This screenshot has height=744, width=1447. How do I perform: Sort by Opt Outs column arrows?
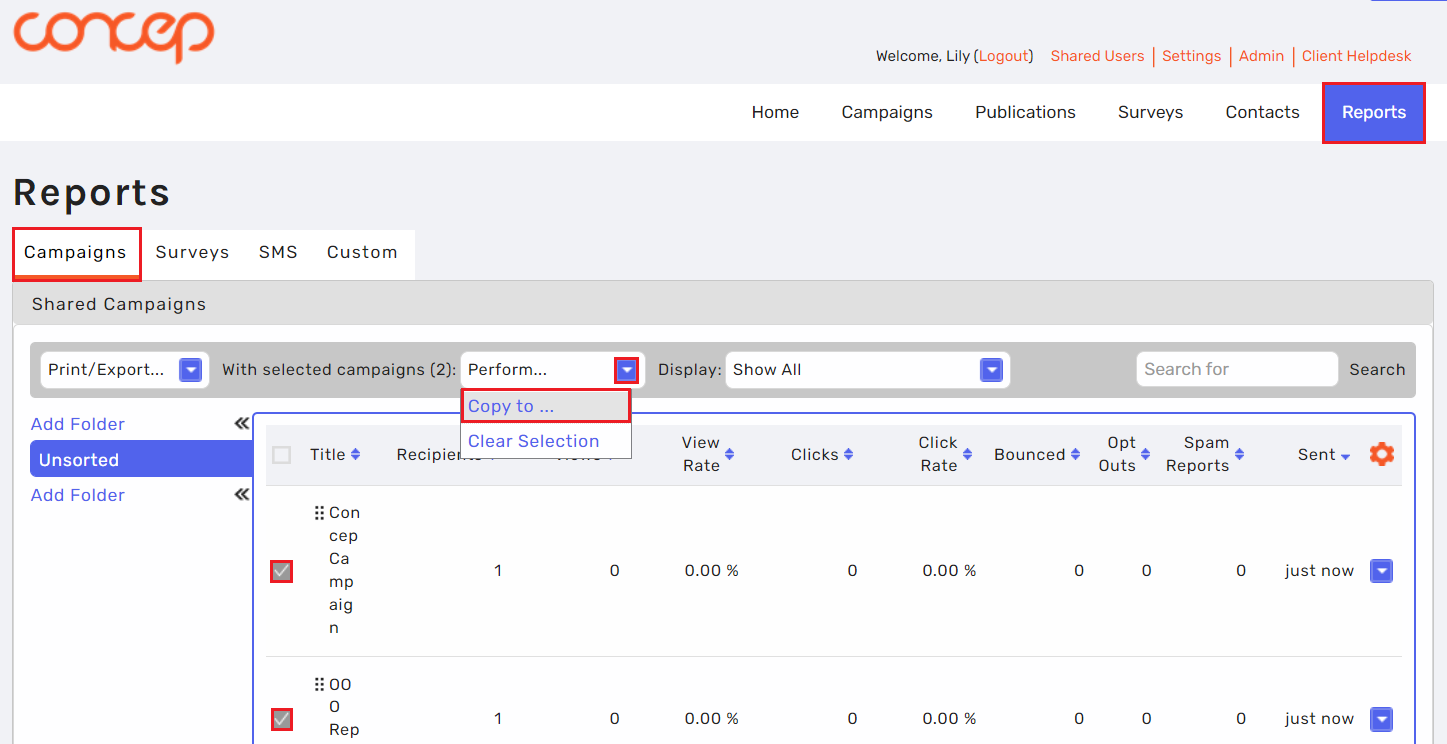pyautogui.click(x=1145, y=455)
